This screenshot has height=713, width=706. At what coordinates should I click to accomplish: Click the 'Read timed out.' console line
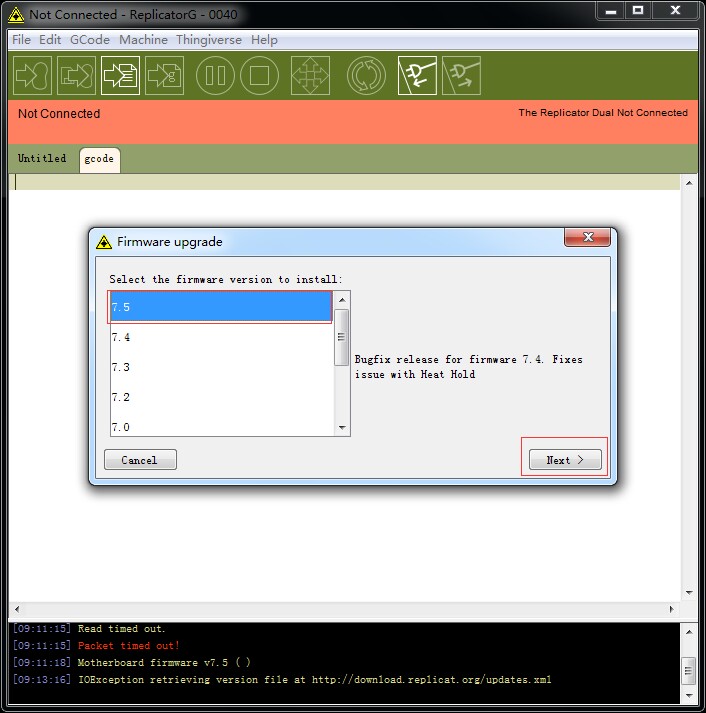click(x=121, y=629)
